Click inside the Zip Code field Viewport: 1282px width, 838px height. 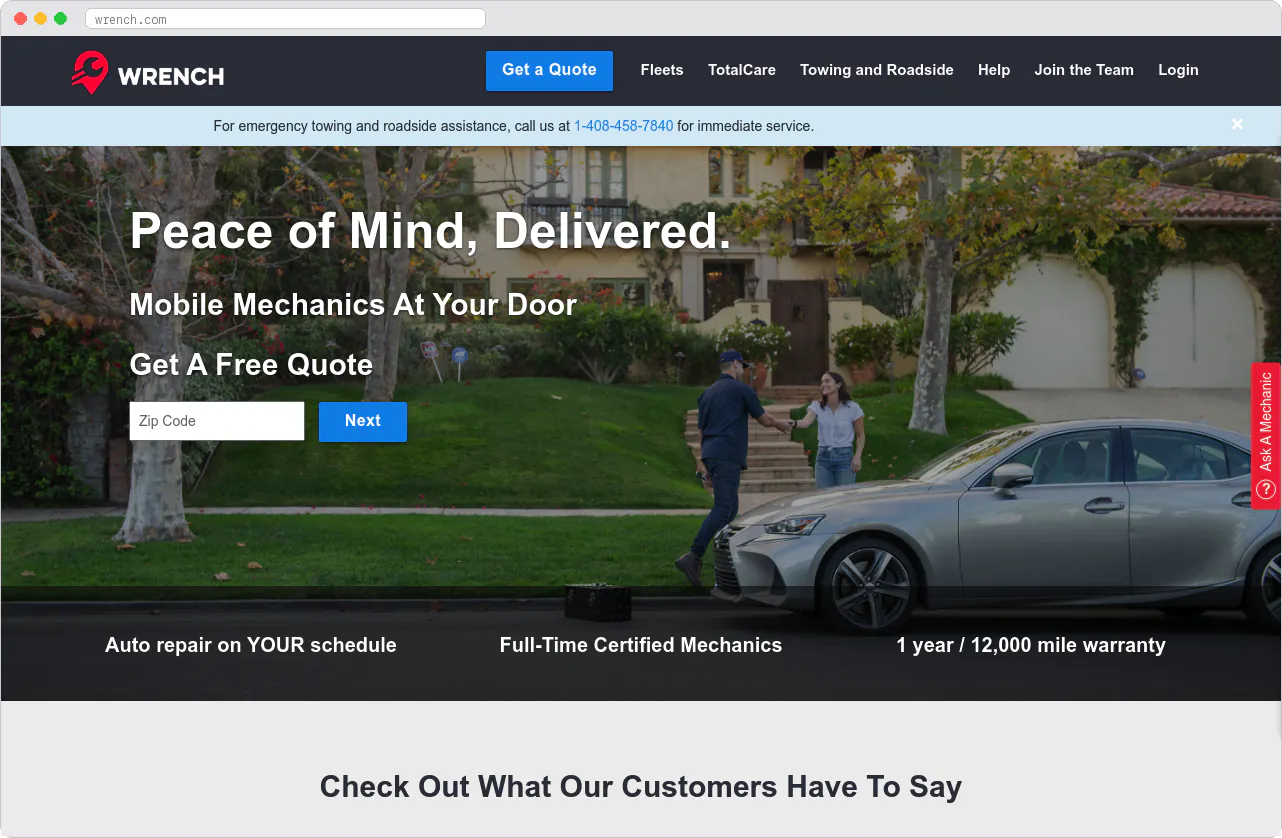216,420
